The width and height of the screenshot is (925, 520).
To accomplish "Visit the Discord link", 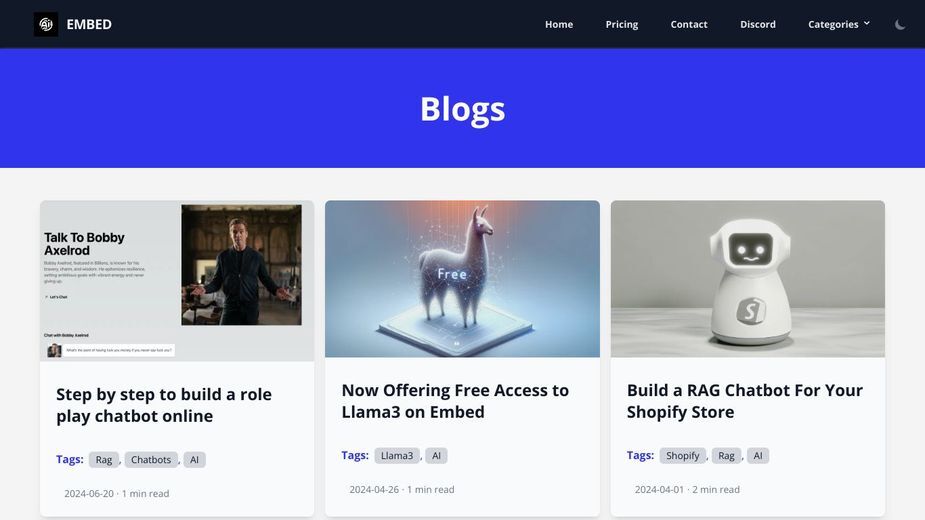I will pos(757,24).
